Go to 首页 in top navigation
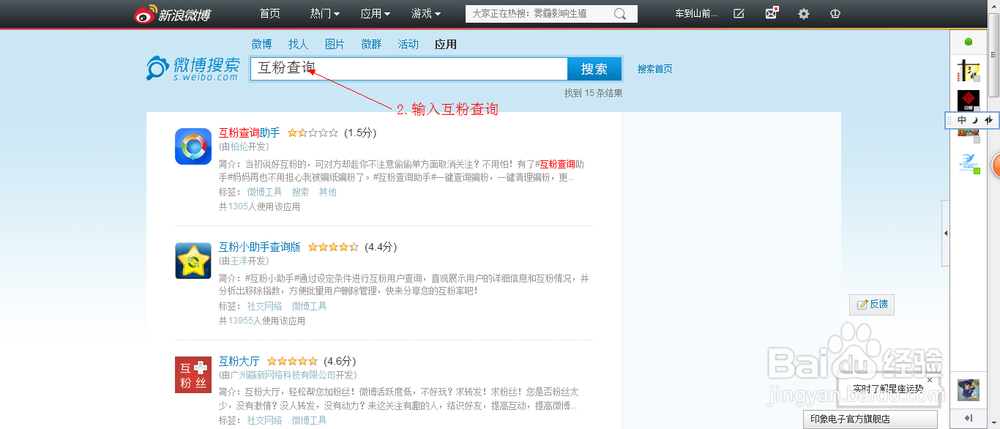The image size is (1000, 429). click(270, 13)
